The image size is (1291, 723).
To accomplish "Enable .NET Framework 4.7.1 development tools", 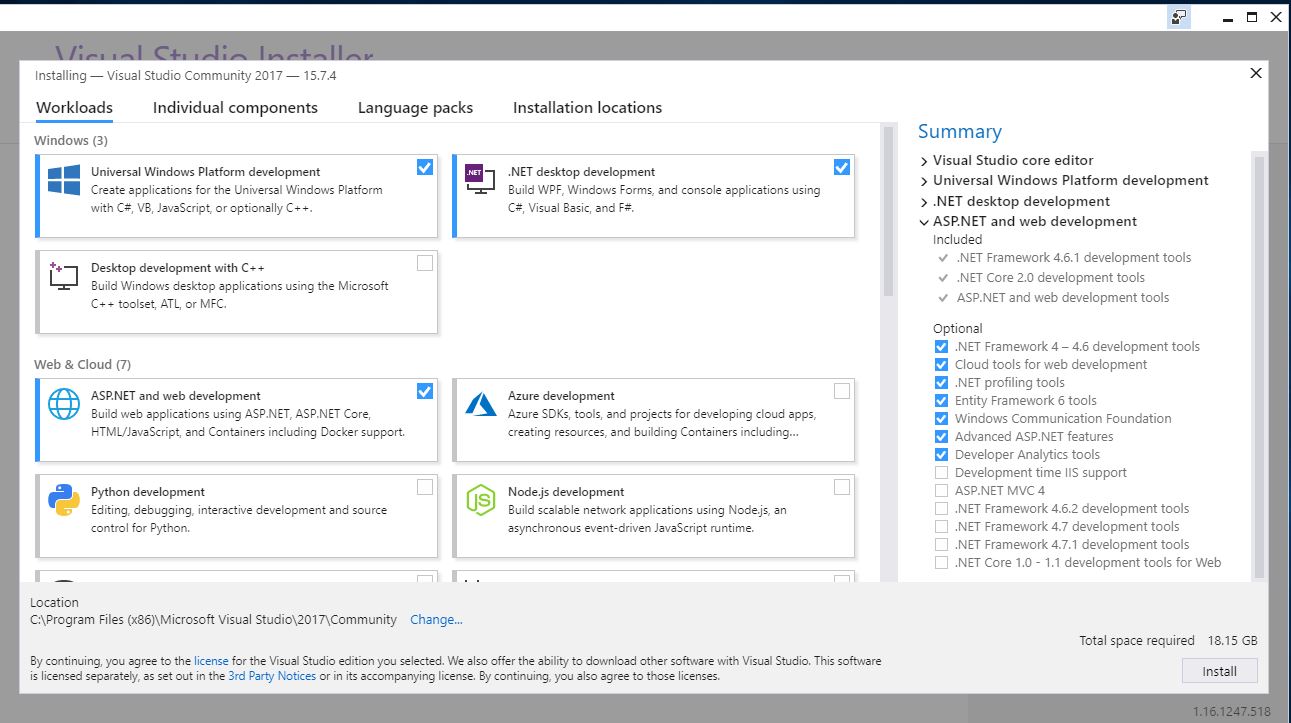I will 941,545.
